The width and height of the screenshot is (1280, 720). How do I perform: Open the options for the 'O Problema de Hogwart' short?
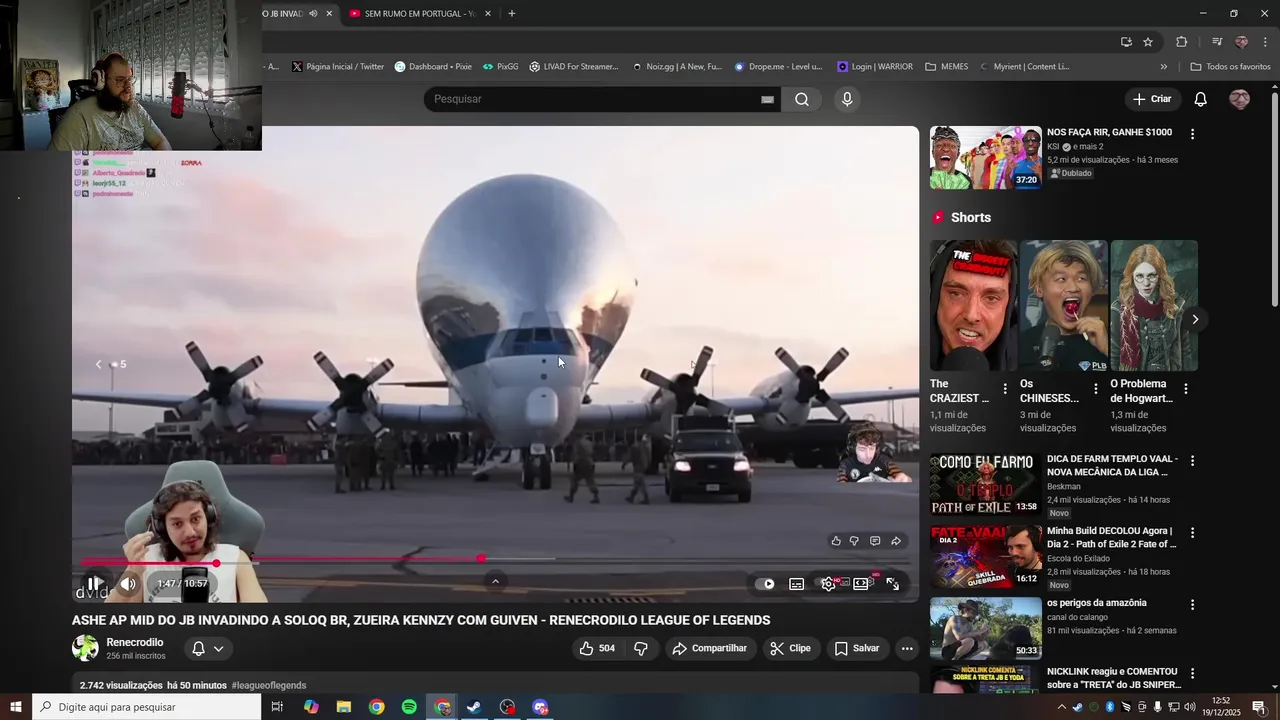(1186, 389)
